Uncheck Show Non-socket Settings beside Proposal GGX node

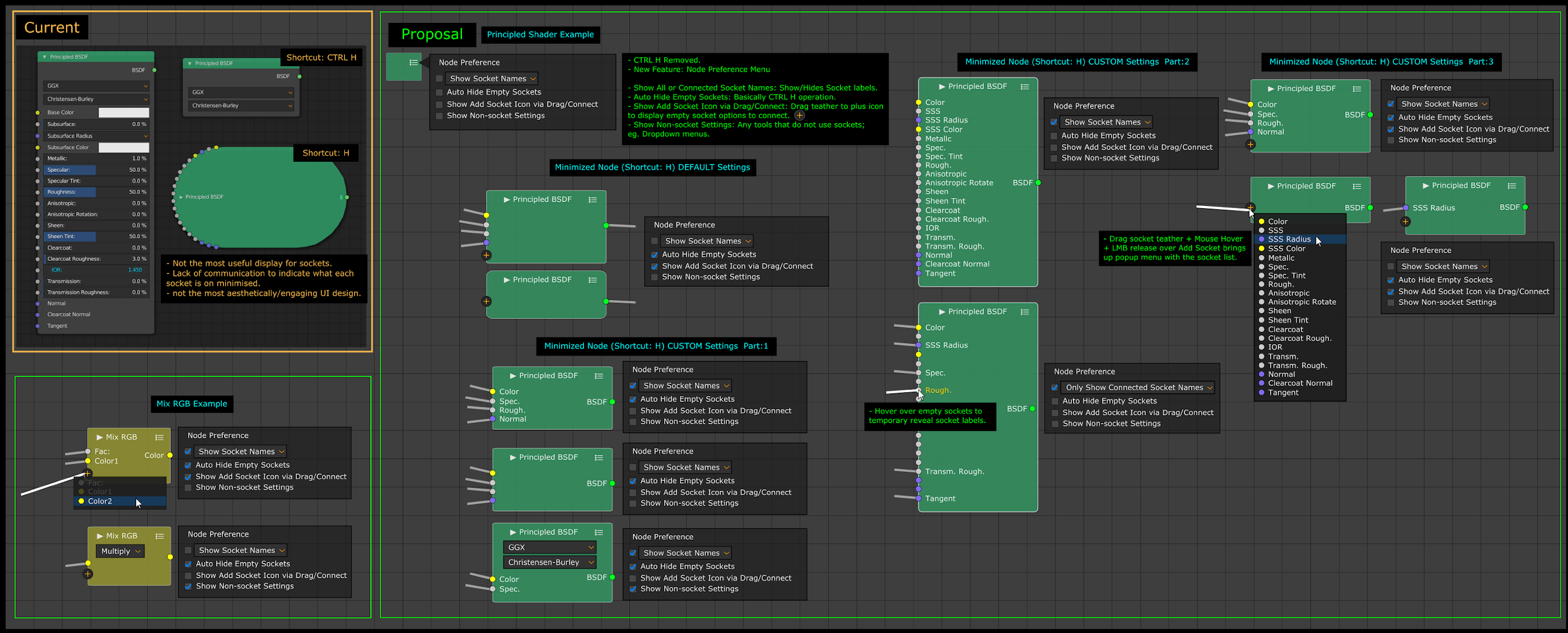point(633,589)
